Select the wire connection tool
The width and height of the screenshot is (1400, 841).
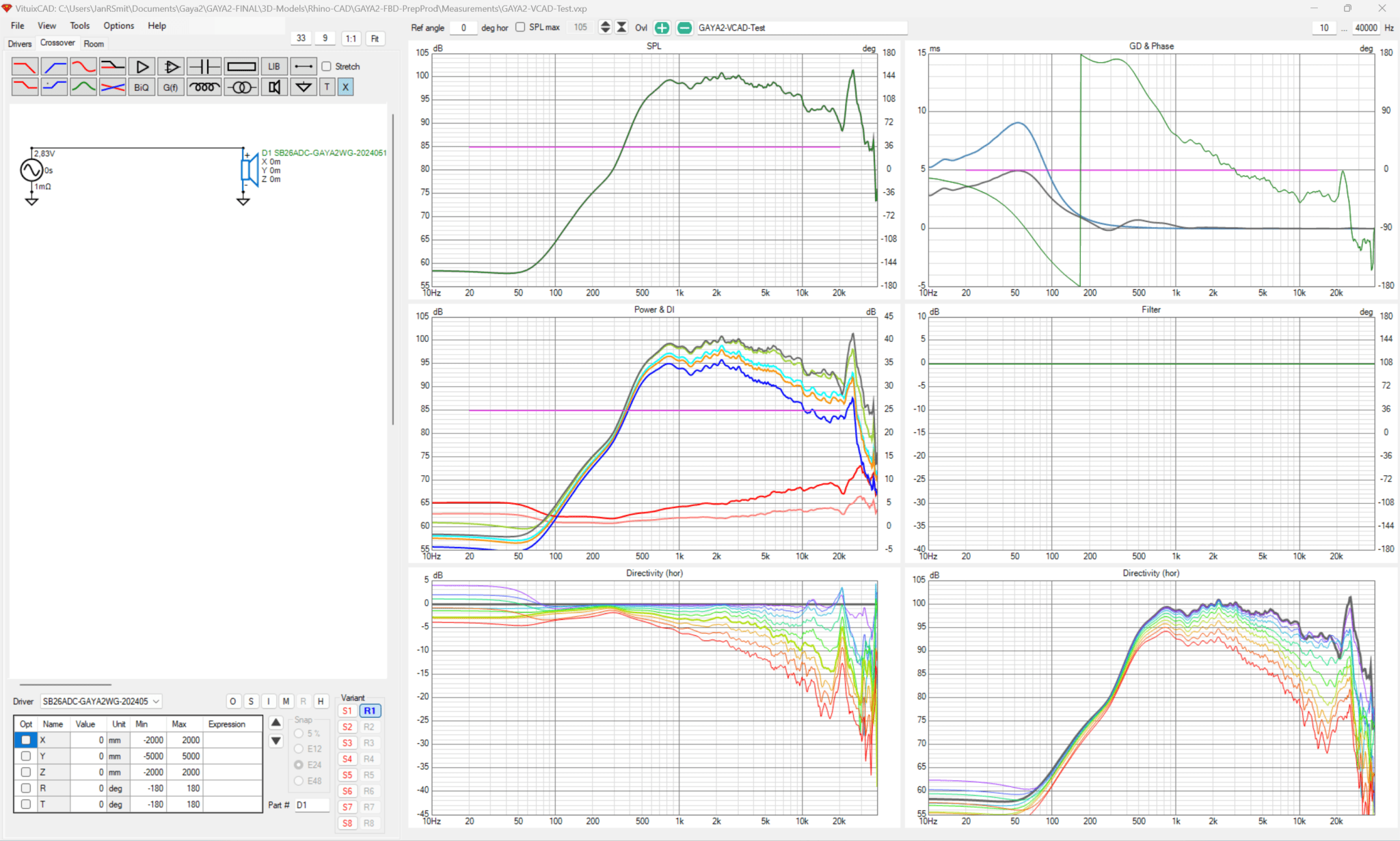click(304, 66)
